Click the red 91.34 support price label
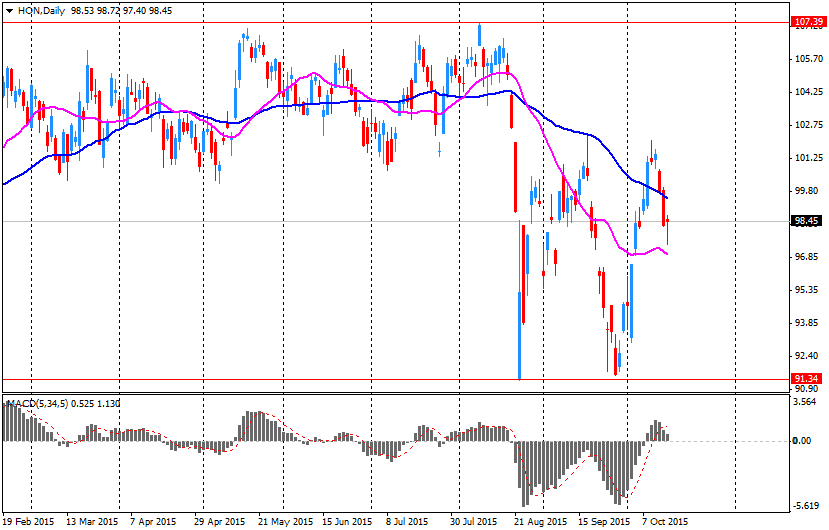 (806, 379)
